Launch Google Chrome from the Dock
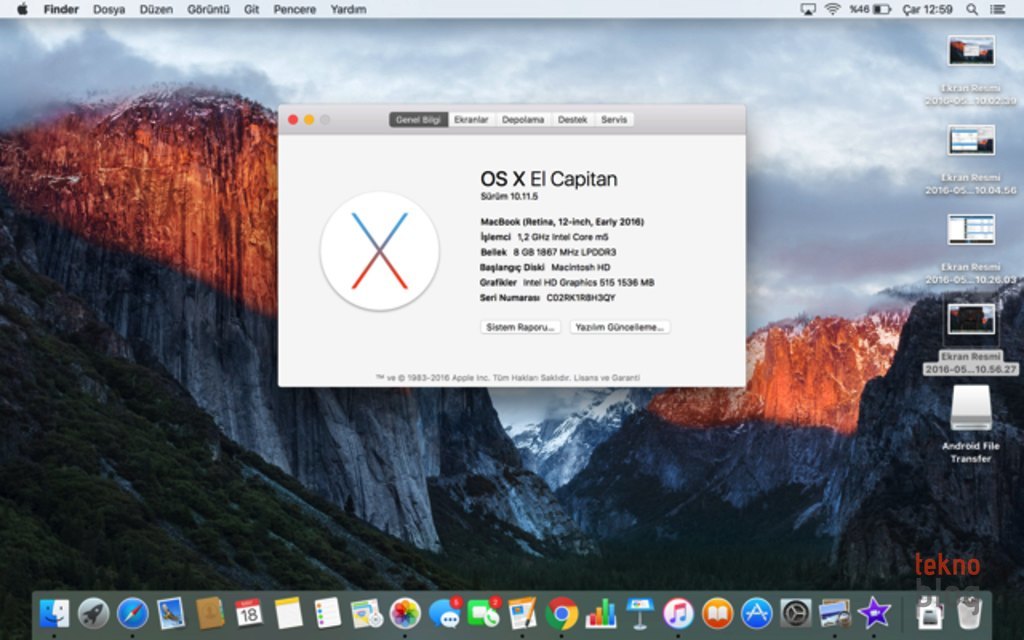This screenshot has width=1024, height=640. [x=562, y=613]
